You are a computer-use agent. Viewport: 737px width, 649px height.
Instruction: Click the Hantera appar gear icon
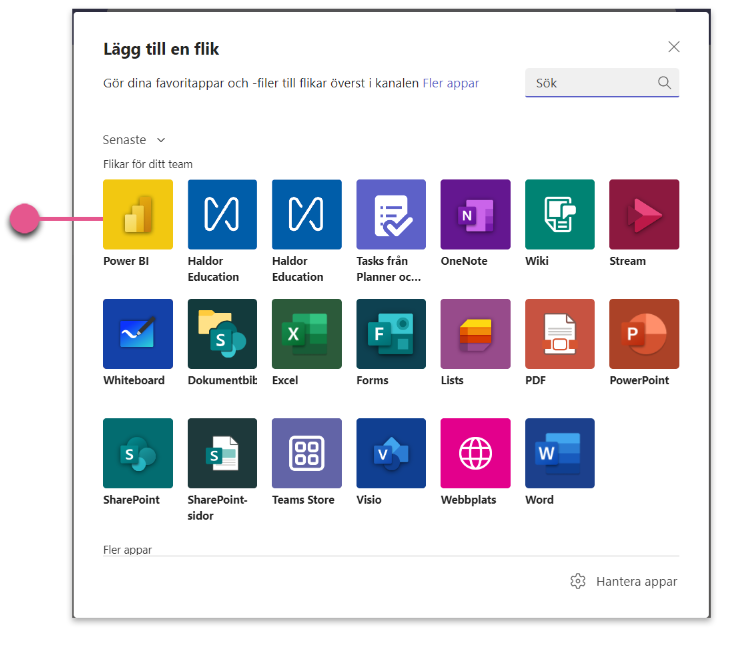point(578,581)
